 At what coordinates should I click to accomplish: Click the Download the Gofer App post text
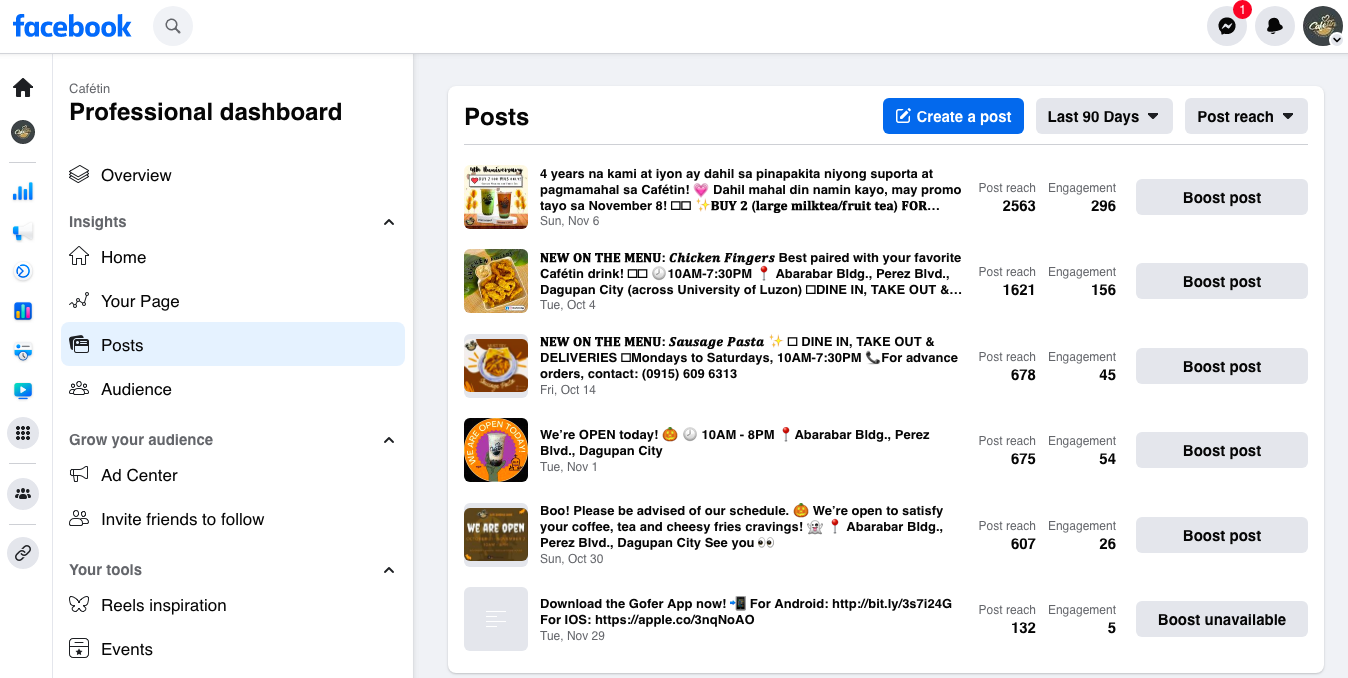coord(746,611)
